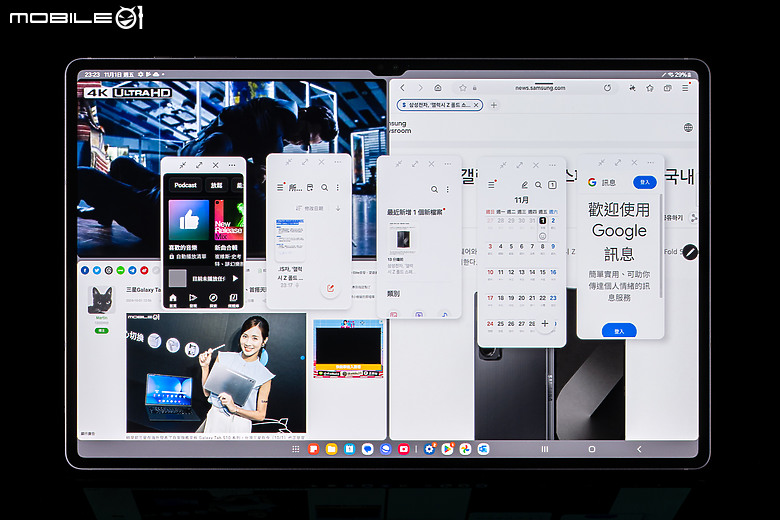Viewport: 780px width, 520px height.
Task: Share the forum post via Twitter icon
Action: (x=97, y=270)
